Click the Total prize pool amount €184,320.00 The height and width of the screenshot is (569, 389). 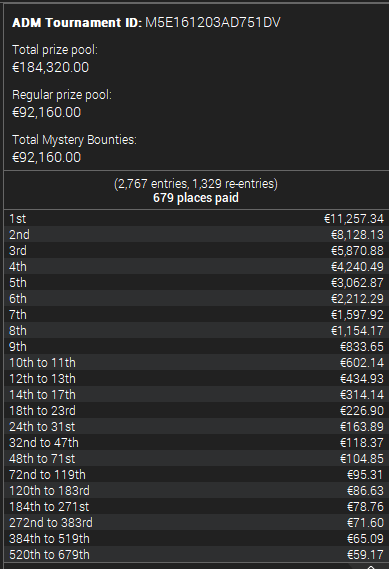[50, 67]
